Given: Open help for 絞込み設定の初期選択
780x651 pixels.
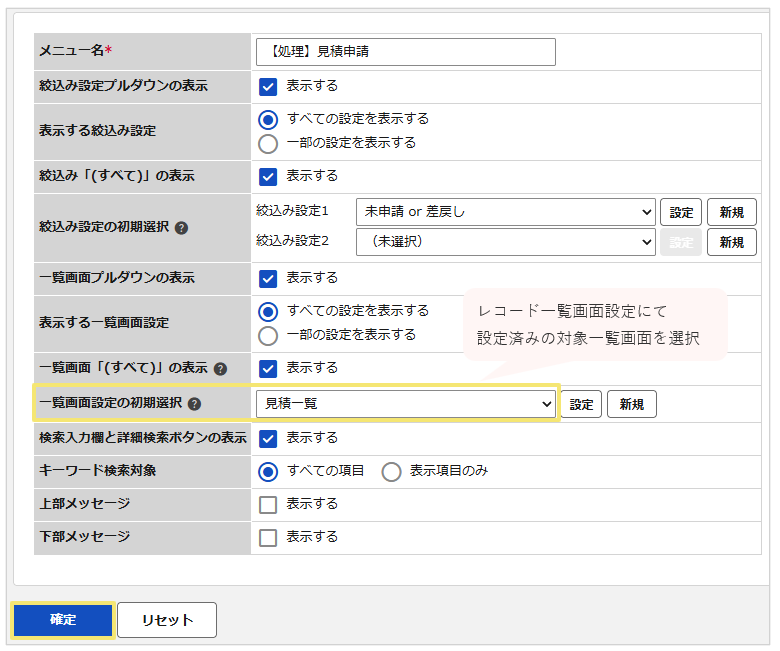Looking at the screenshot, I should click(182, 228).
